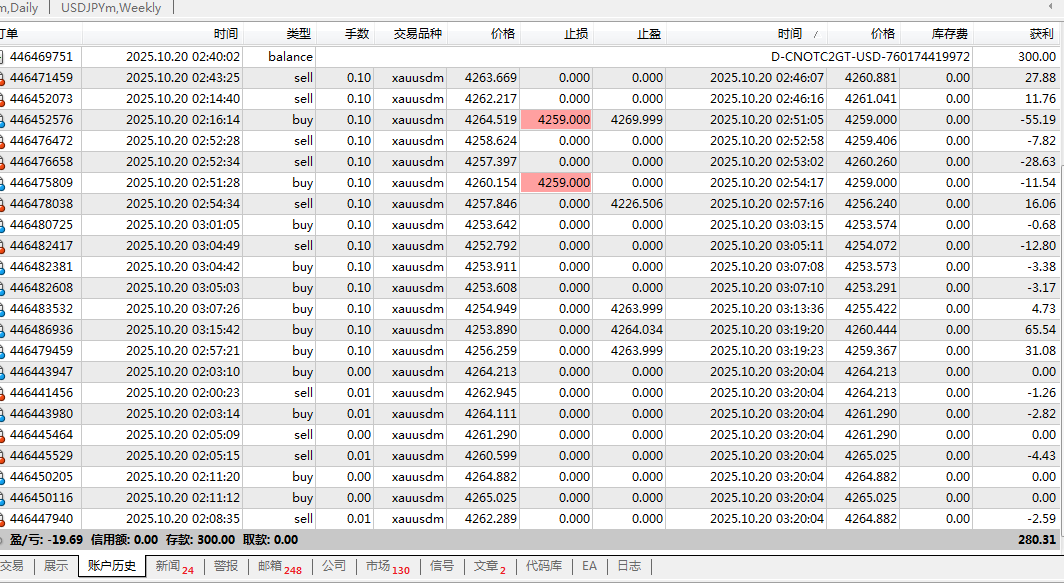
Task: Open the 邮箱 tab with 248 messages
Action: click(x=279, y=566)
